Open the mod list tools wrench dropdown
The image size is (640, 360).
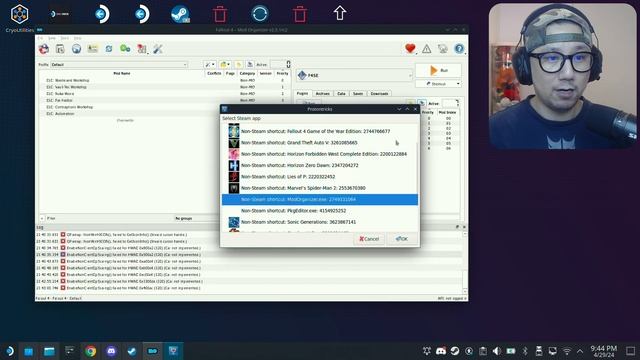[210, 64]
